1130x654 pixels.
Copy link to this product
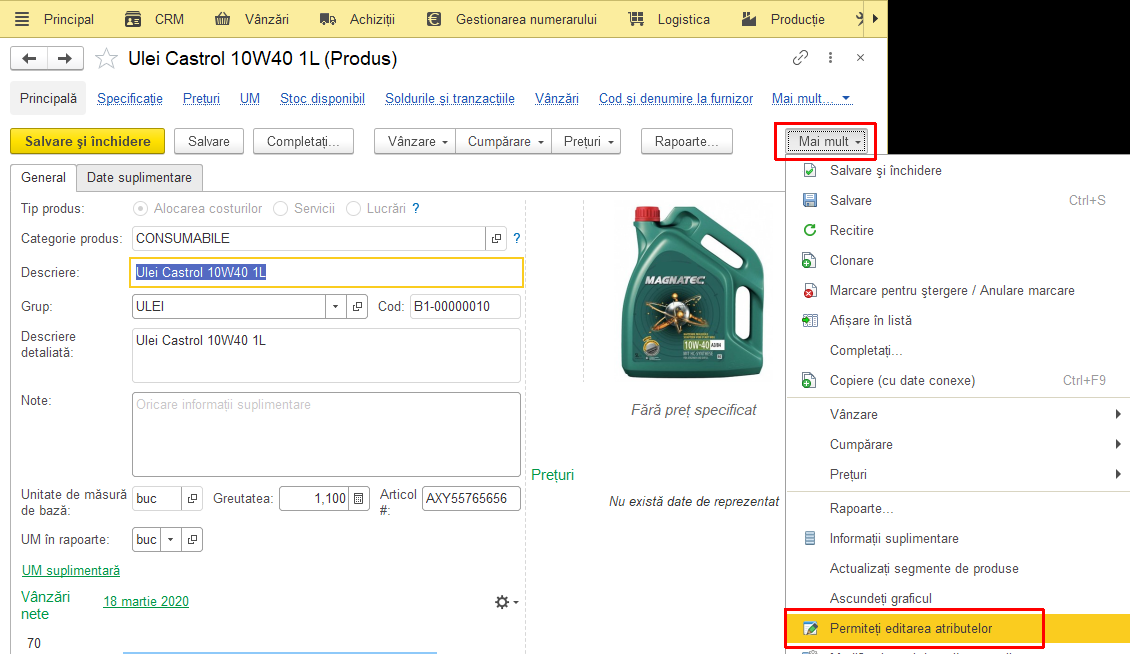tap(800, 58)
